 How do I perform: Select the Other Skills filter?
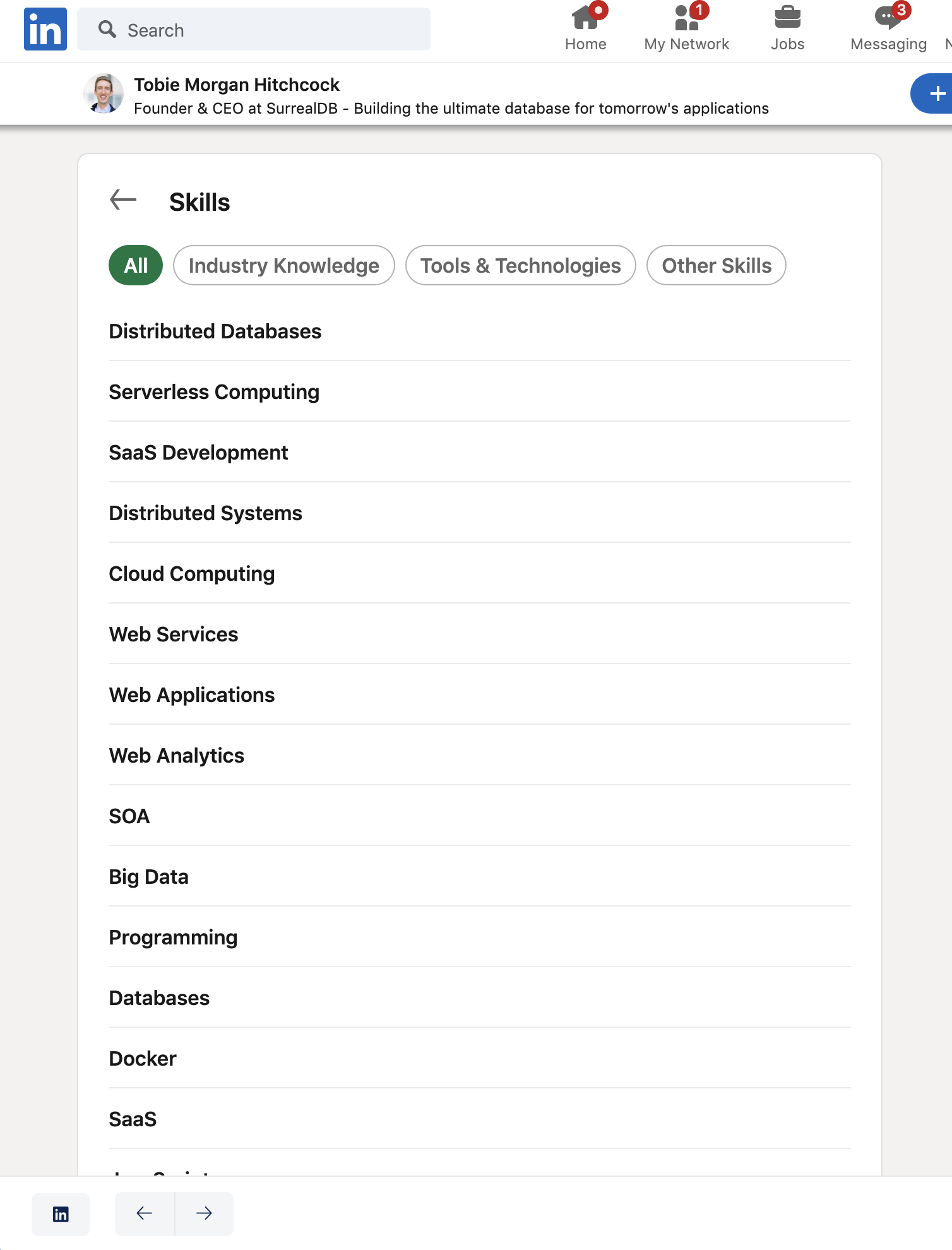tap(716, 265)
